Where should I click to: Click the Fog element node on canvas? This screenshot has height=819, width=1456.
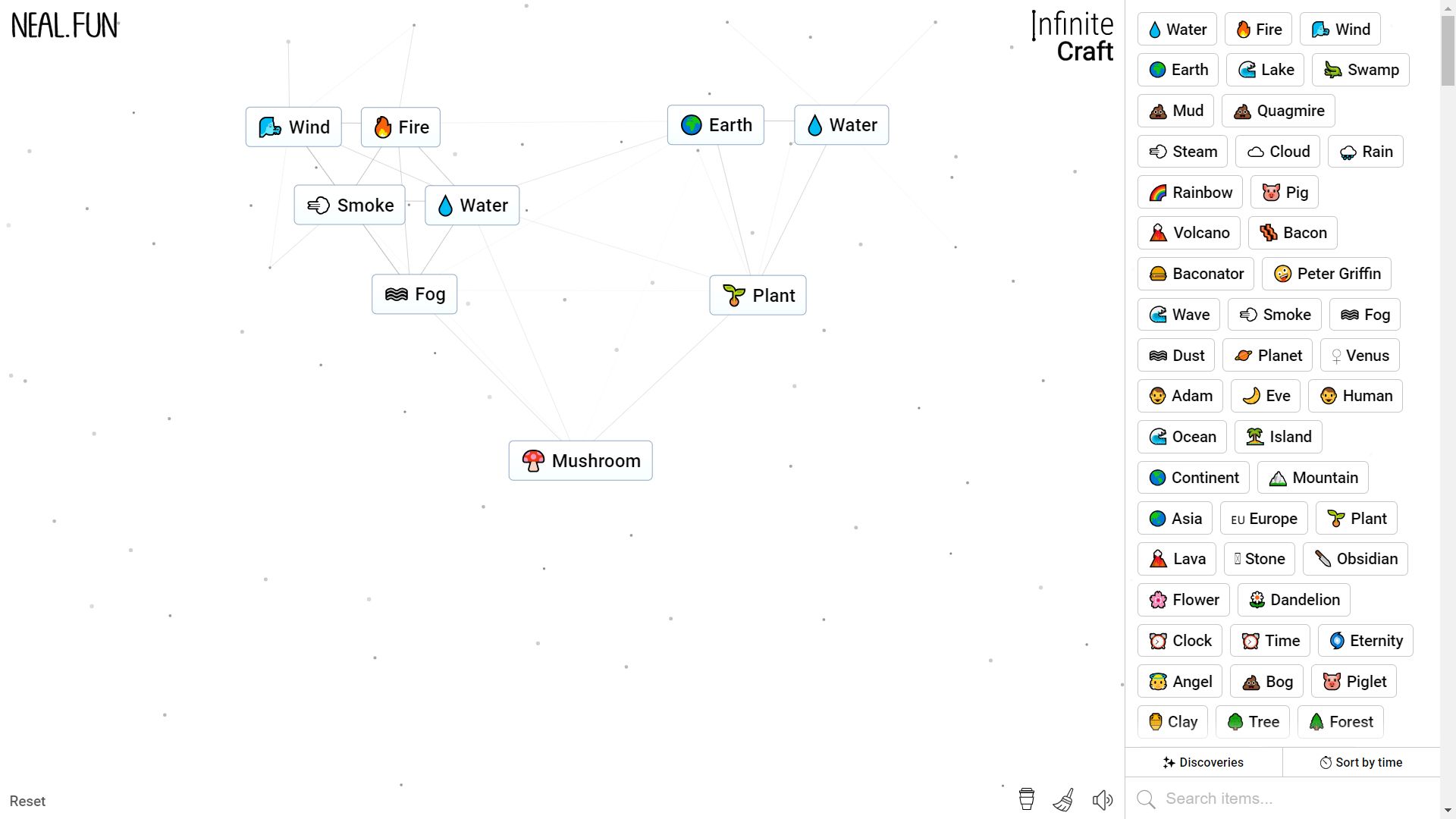click(x=414, y=294)
